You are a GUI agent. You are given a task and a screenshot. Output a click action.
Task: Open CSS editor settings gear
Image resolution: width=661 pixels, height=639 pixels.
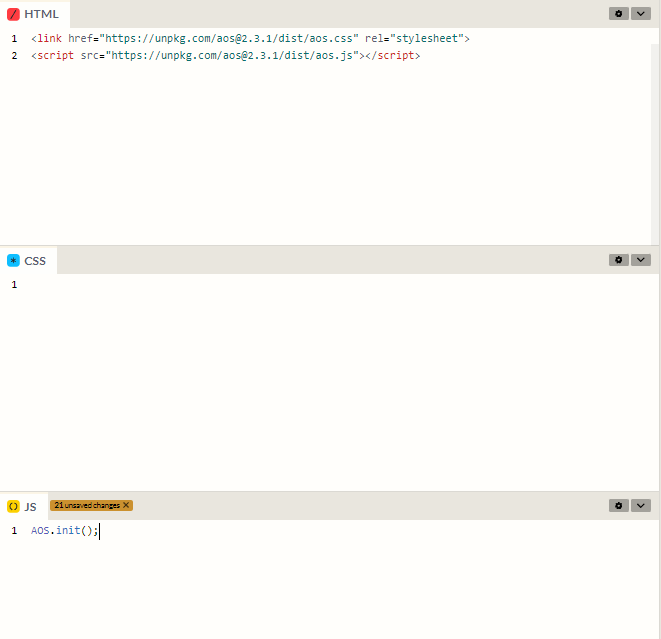[x=618, y=260]
